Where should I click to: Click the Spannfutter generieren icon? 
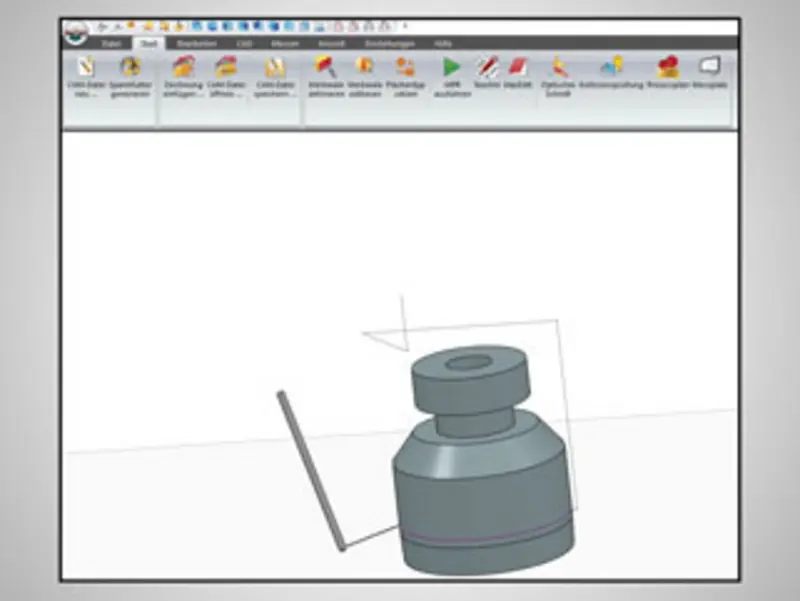point(130,69)
